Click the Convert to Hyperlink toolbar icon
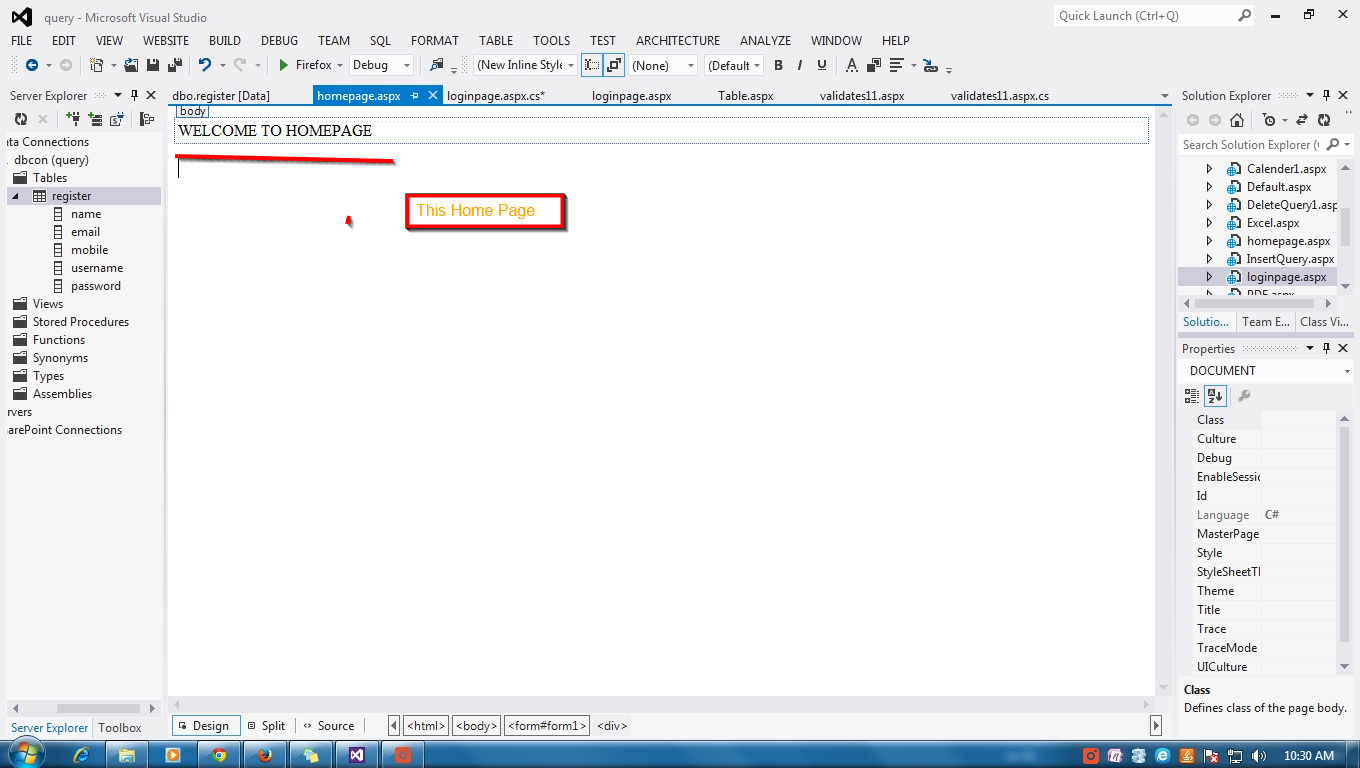Viewport: 1360px width, 768px height. click(931, 65)
